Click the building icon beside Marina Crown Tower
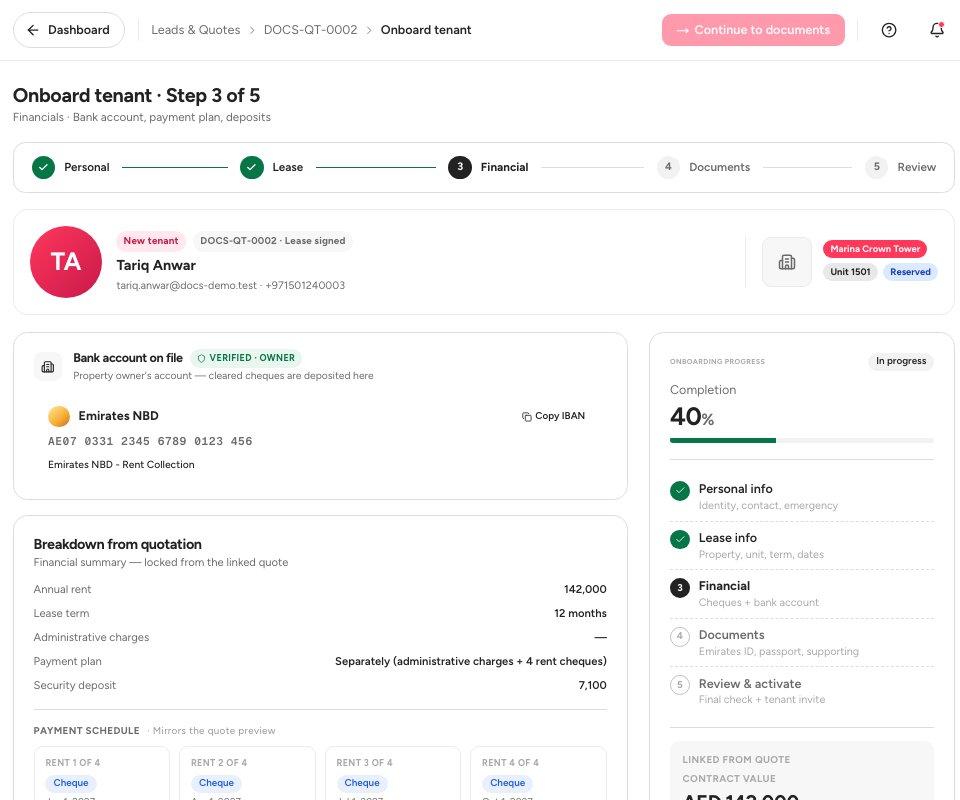960x800 pixels. coord(787,262)
